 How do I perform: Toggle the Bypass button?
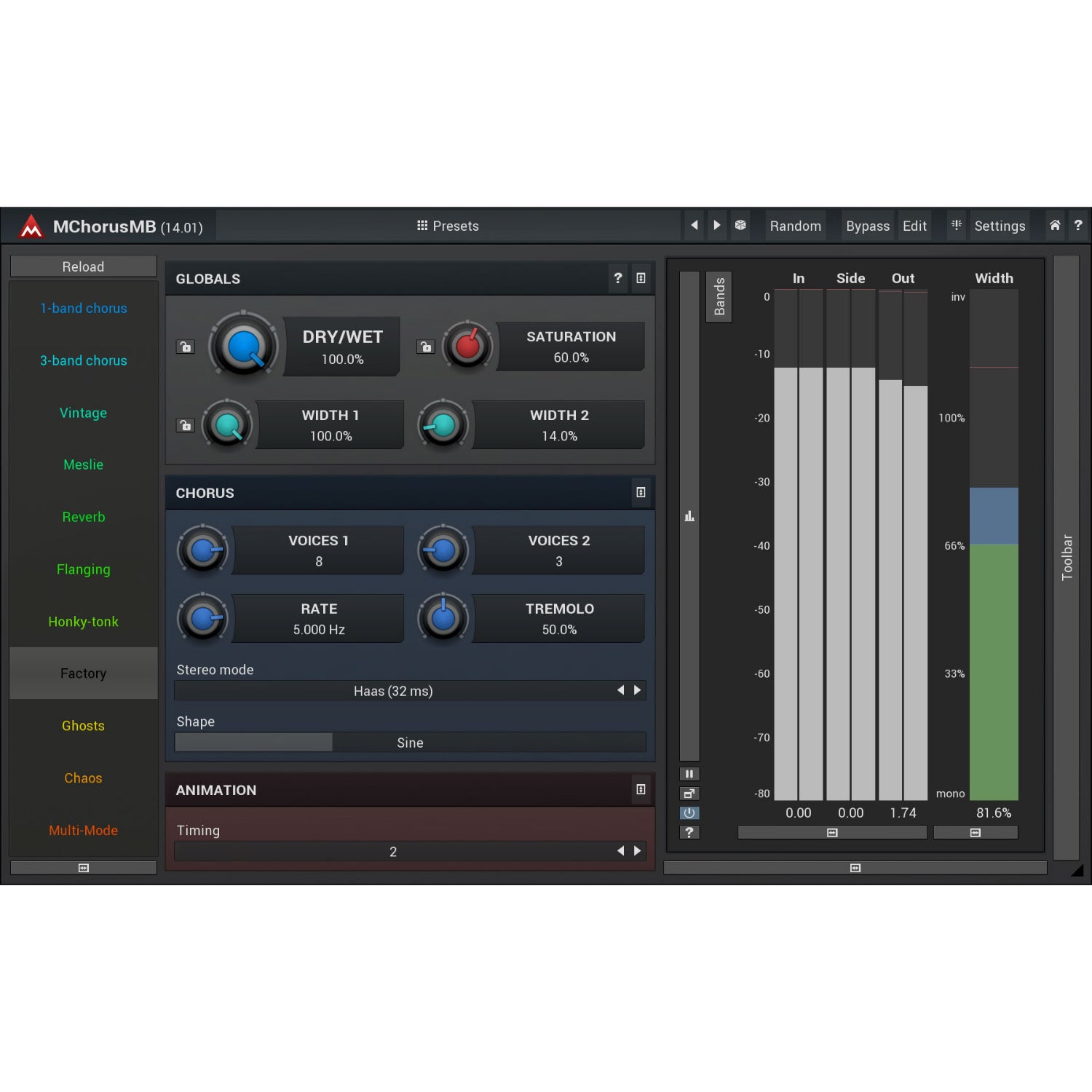(868, 226)
